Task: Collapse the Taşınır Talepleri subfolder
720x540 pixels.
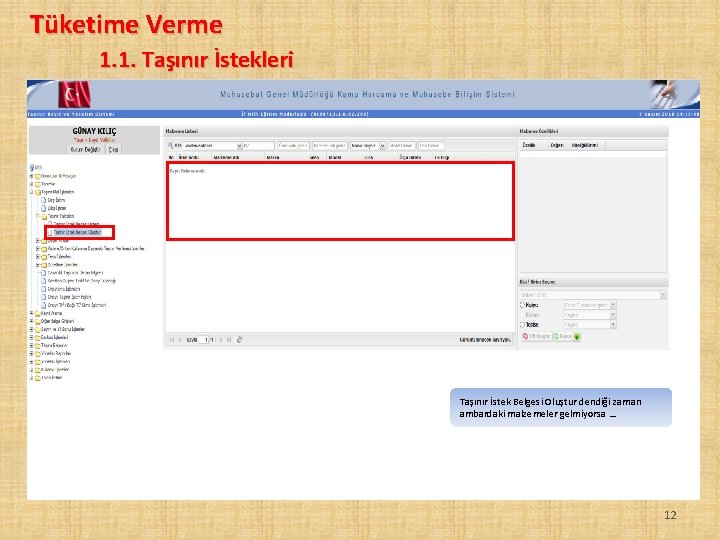Action: click(x=38, y=216)
